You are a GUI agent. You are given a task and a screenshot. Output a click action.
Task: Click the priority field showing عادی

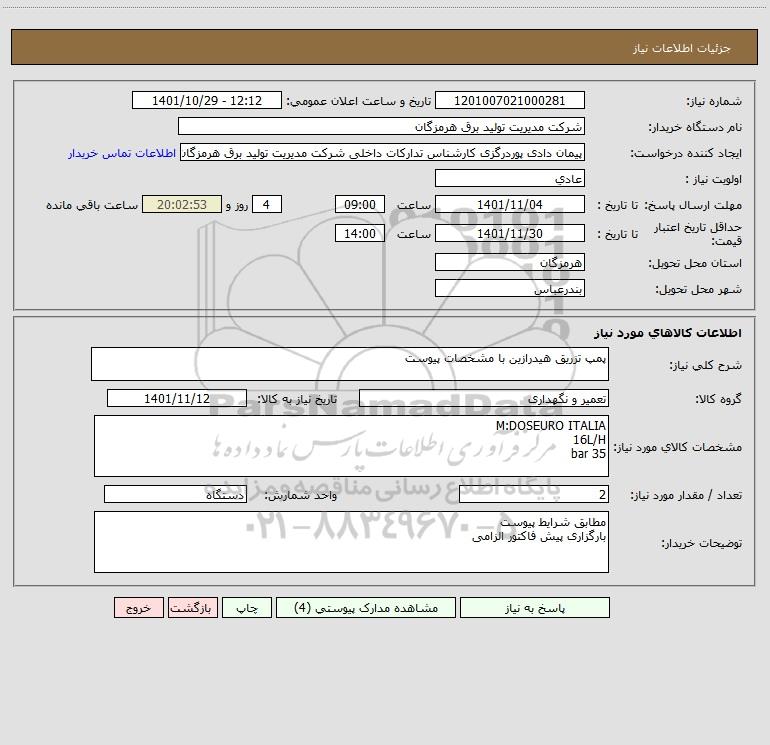[510, 178]
